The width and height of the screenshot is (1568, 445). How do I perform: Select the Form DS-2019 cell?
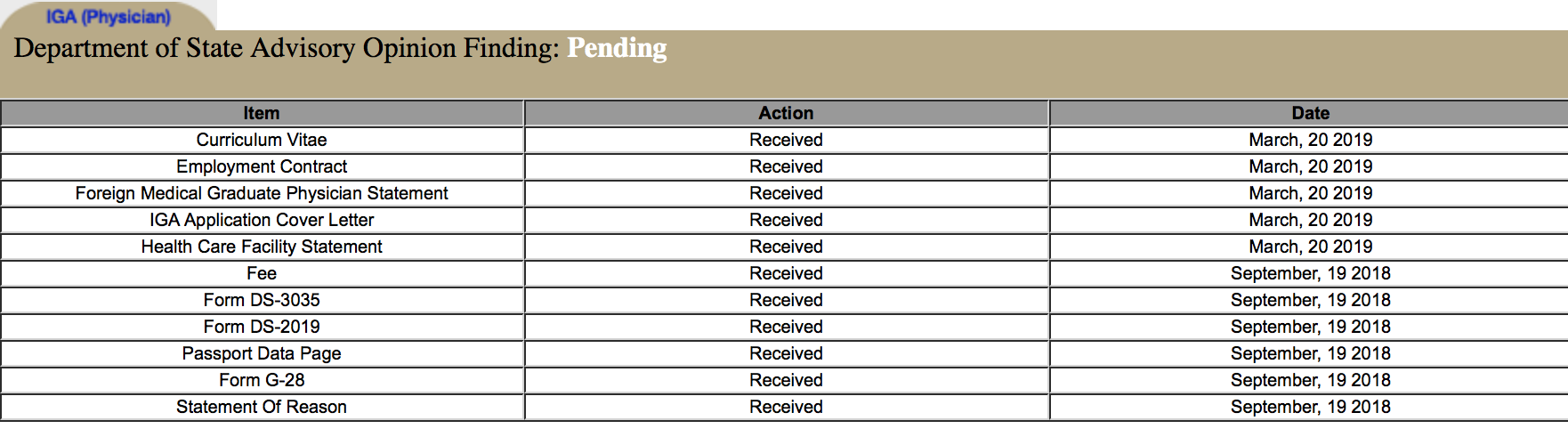[262, 327]
